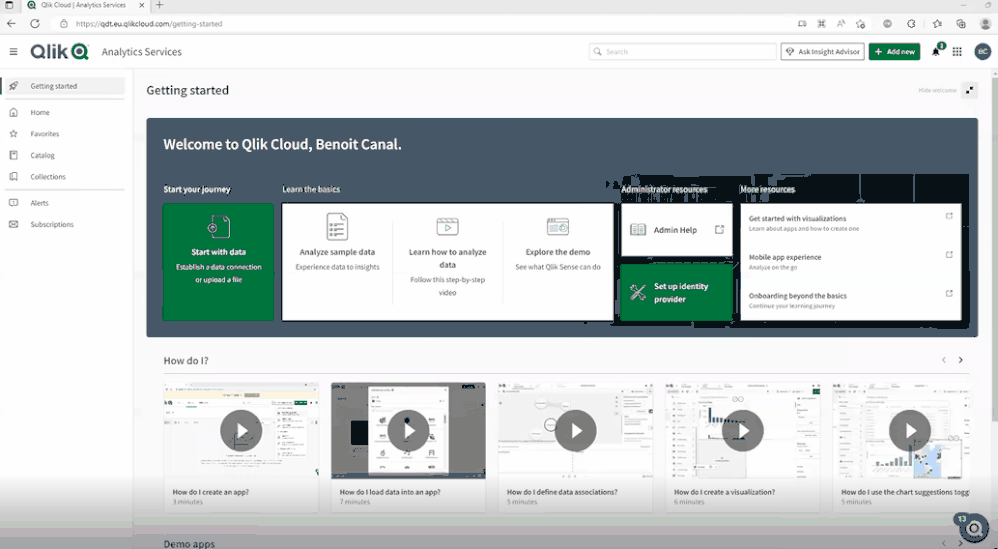Select Getting started in sidebar
The width and height of the screenshot is (998, 549).
(x=64, y=86)
